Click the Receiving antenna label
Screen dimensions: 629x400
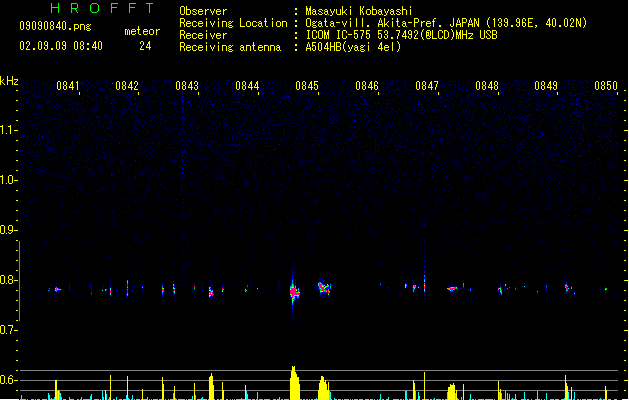pyautogui.click(x=230, y=47)
